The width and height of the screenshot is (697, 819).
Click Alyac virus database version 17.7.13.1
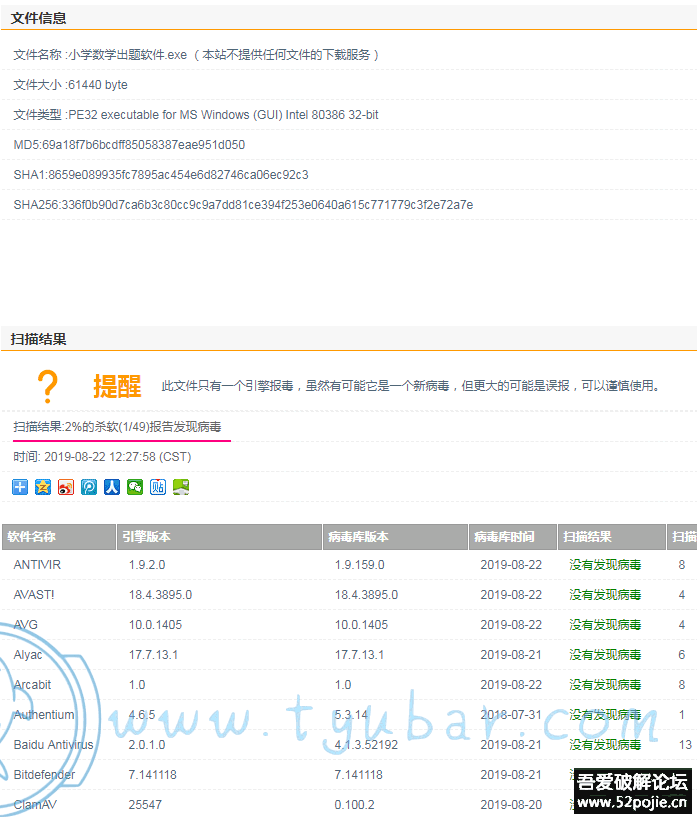pyautogui.click(x=359, y=655)
